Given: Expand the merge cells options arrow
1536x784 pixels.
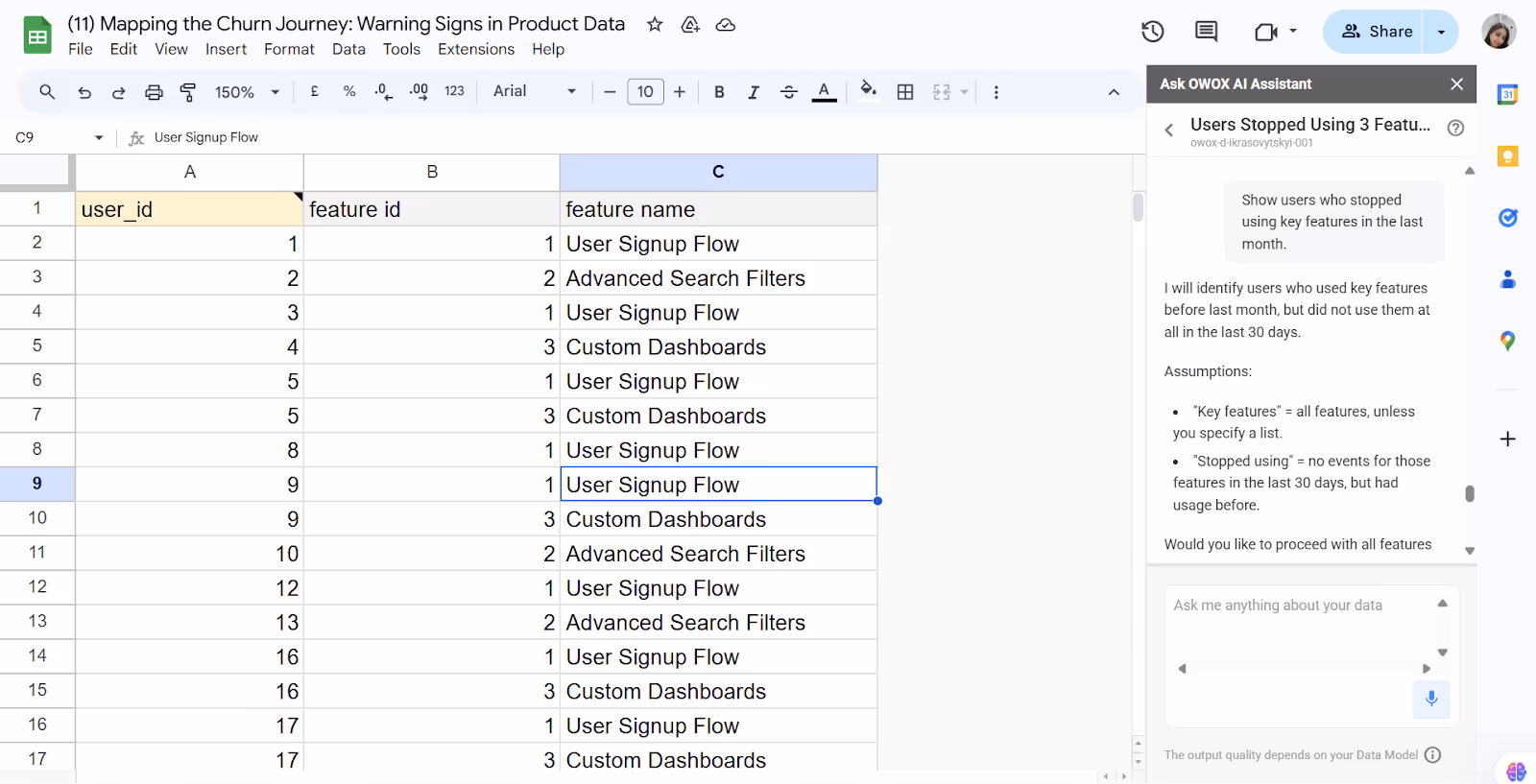Looking at the screenshot, I should 964,92.
